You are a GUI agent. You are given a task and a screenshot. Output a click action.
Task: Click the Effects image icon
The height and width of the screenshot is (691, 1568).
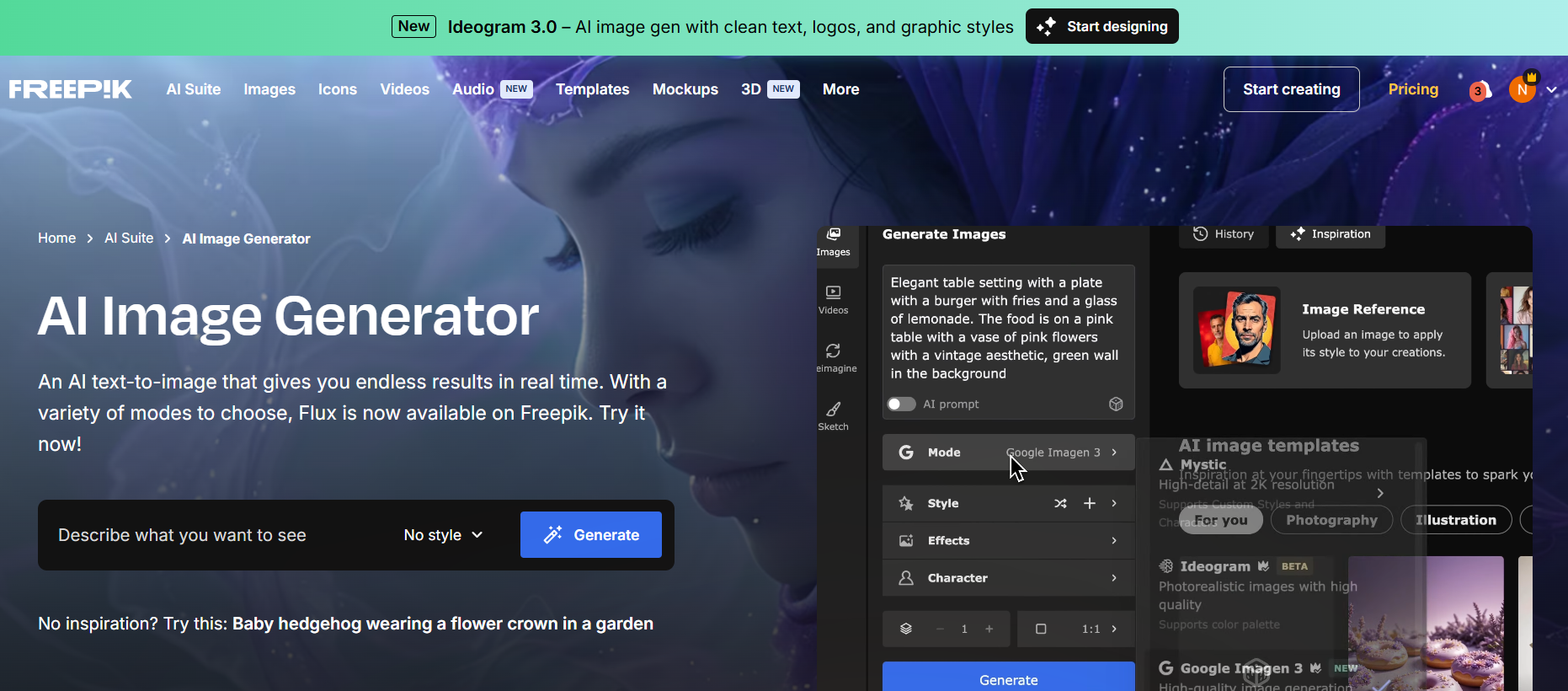click(906, 540)
